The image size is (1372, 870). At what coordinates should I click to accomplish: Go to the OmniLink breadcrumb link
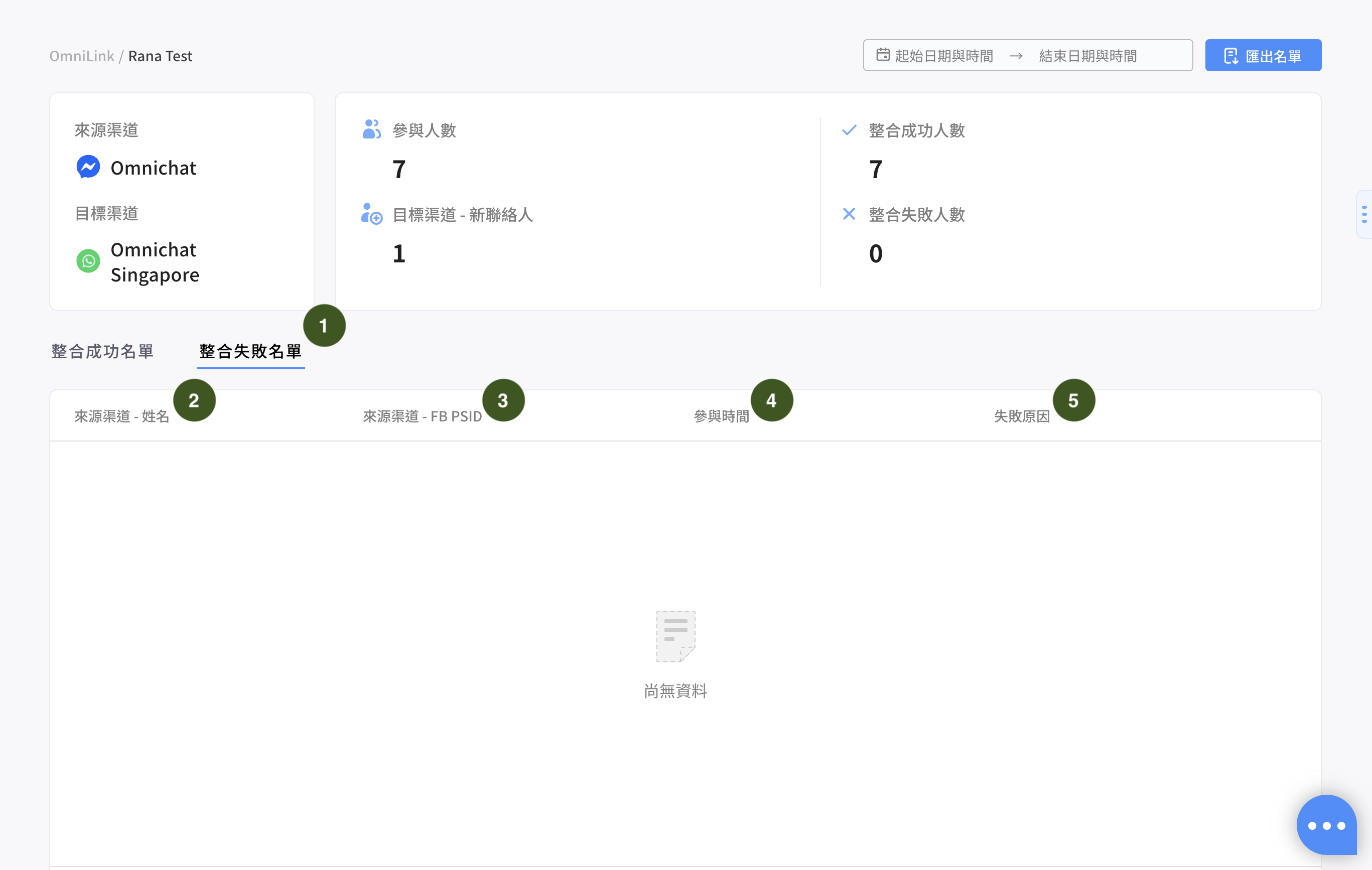[x=81, y=56]
